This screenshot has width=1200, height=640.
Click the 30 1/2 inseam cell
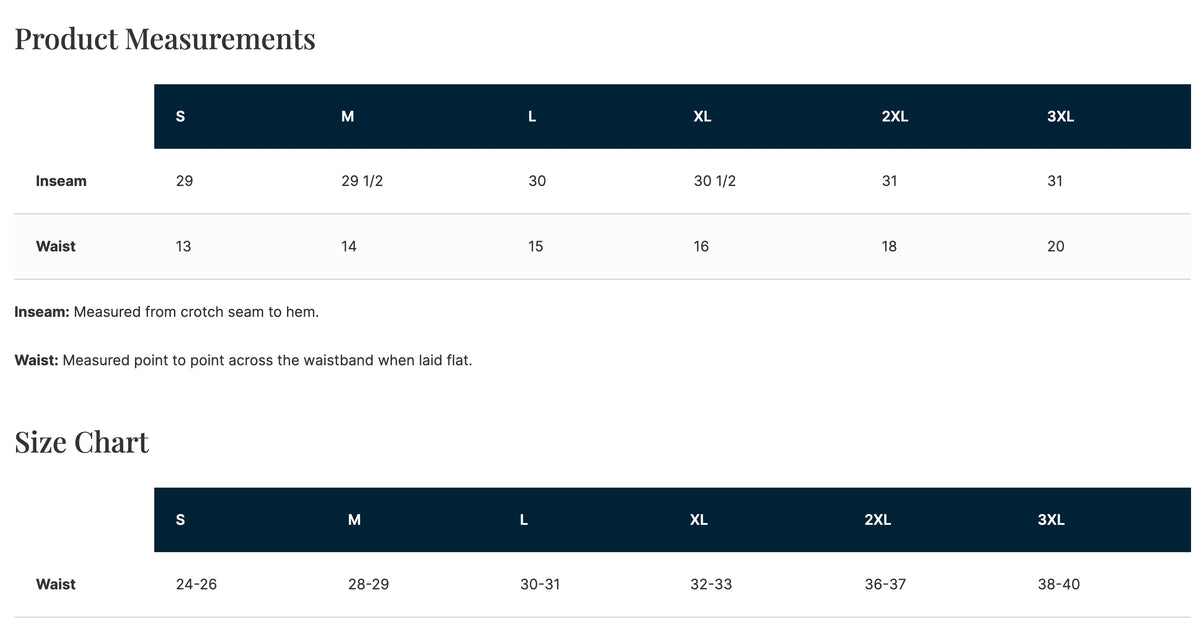click(x=715, y=181)
